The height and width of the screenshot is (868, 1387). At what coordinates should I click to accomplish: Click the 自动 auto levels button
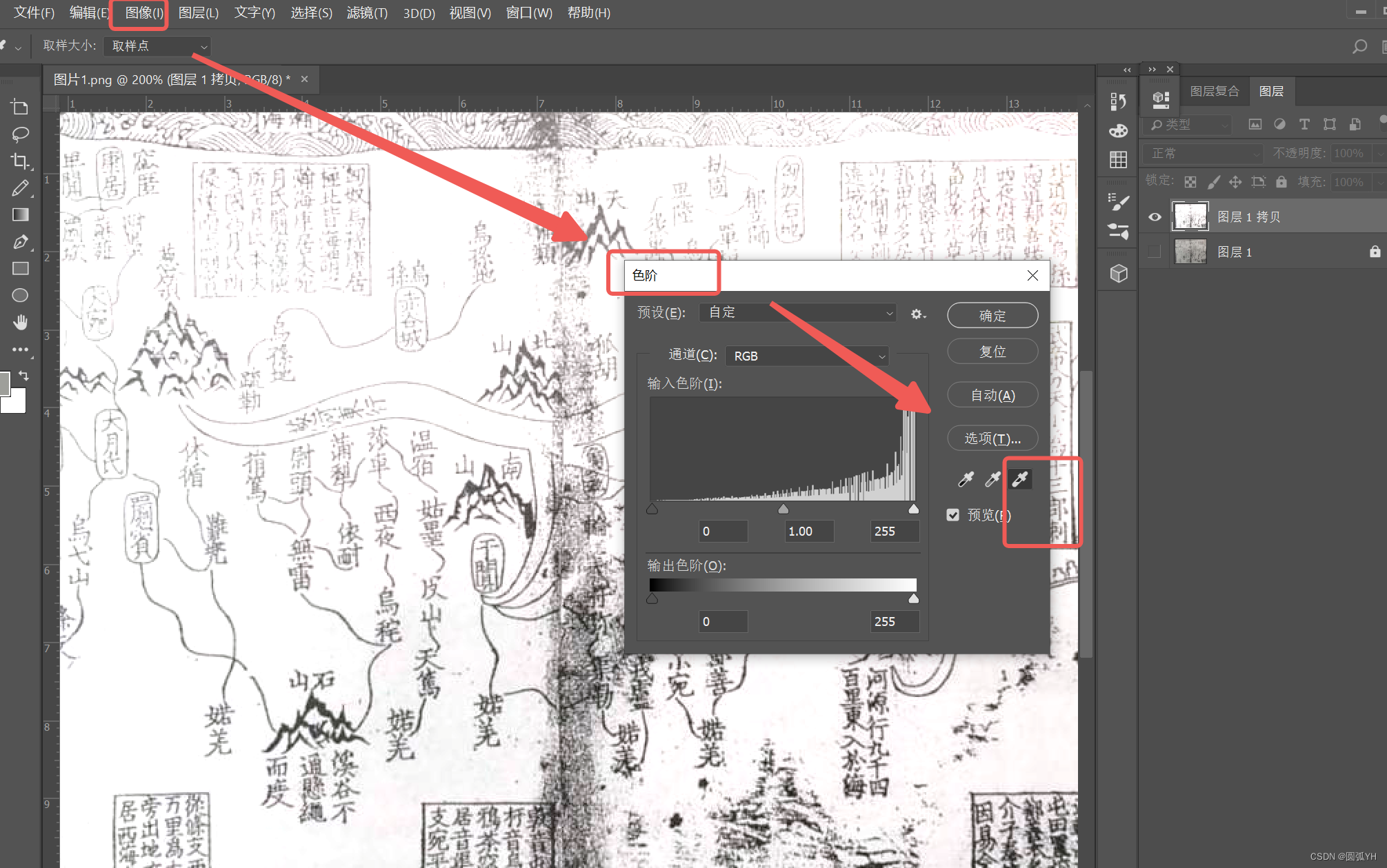click(x=992, y=395)
